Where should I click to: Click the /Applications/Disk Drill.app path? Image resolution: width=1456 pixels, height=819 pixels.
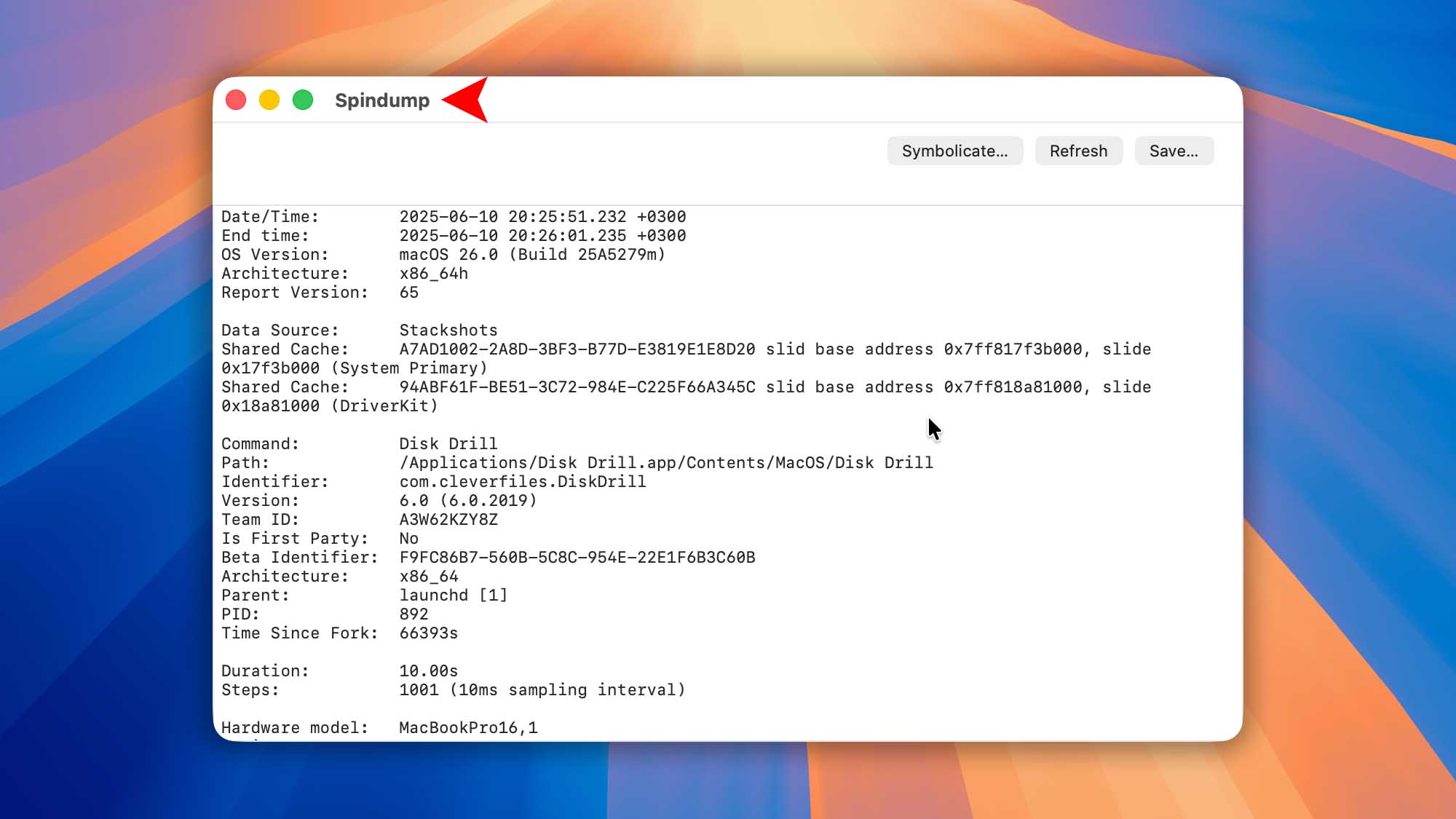click(x=666, y=463)
